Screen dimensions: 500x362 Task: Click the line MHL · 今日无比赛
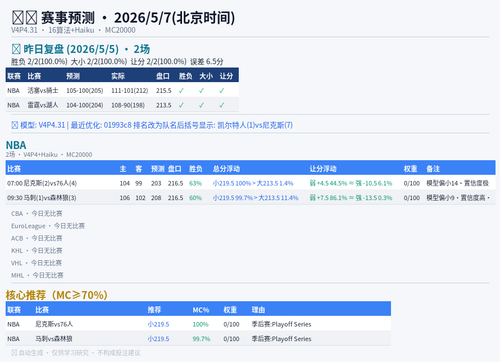click(37, 275)
